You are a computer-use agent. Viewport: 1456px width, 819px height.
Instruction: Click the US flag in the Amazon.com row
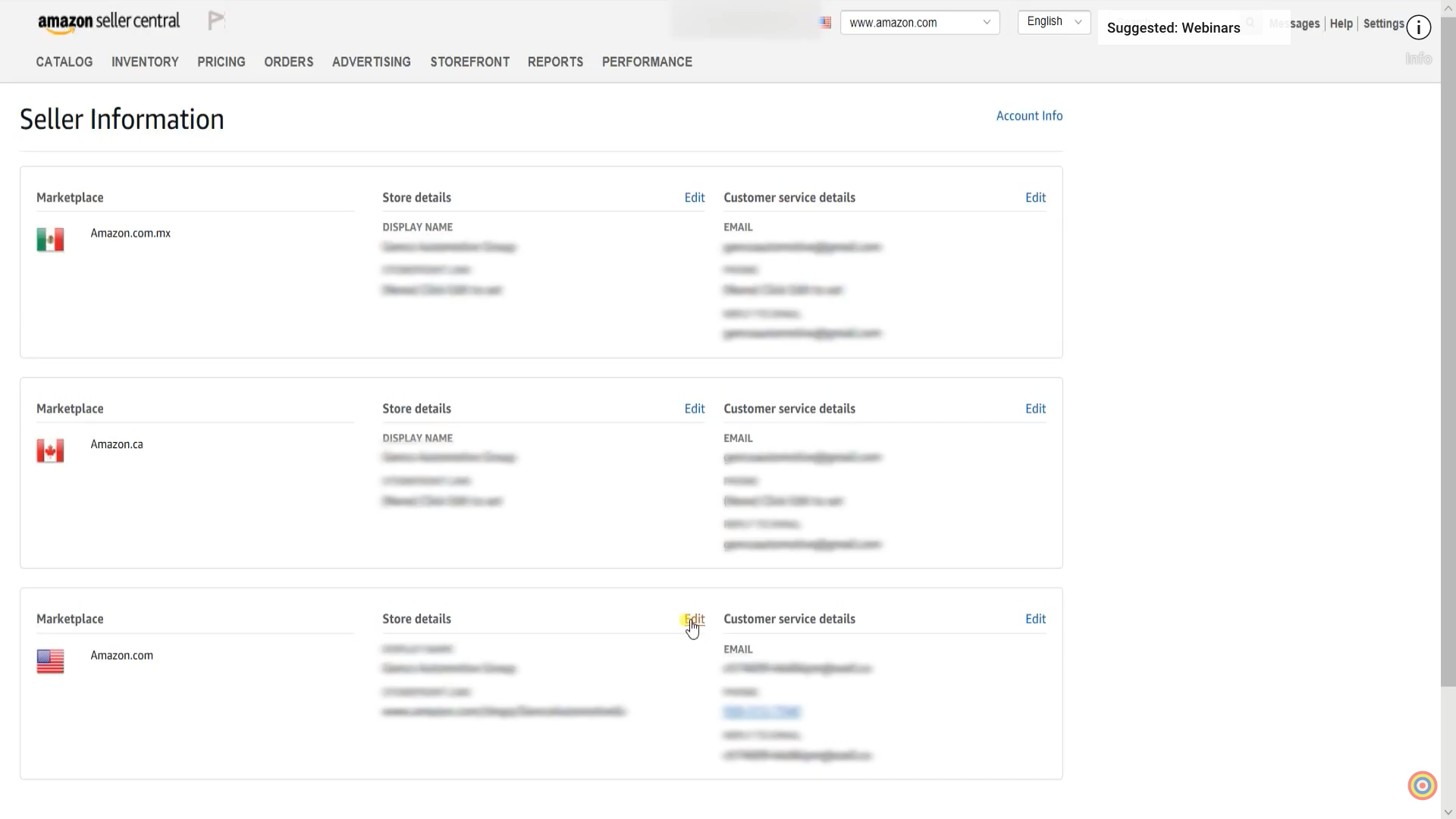tap(50, 661)
